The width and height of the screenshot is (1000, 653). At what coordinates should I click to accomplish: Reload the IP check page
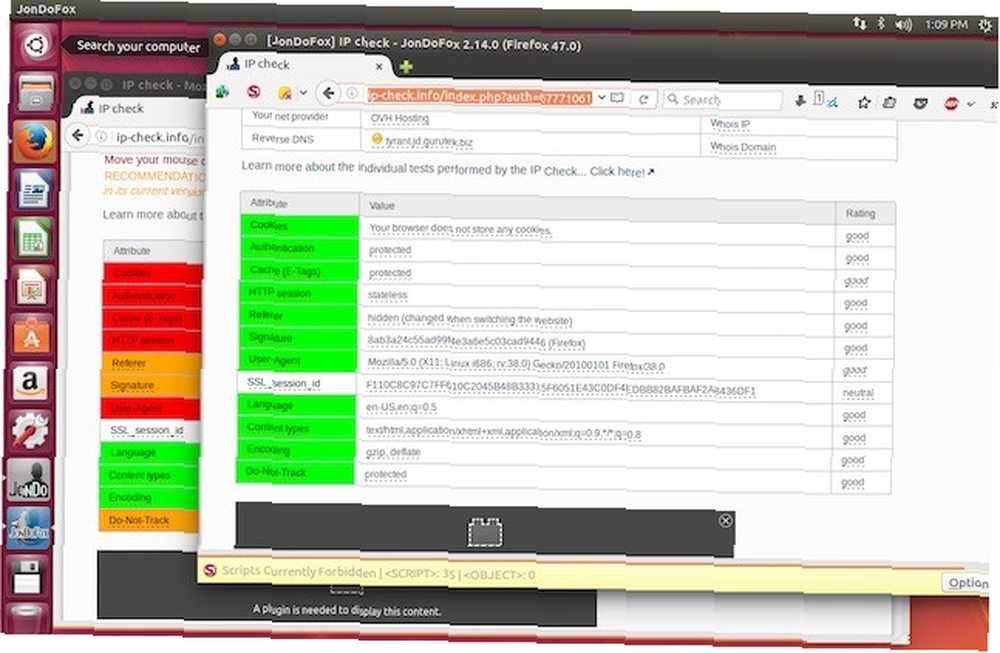(644, 99)
